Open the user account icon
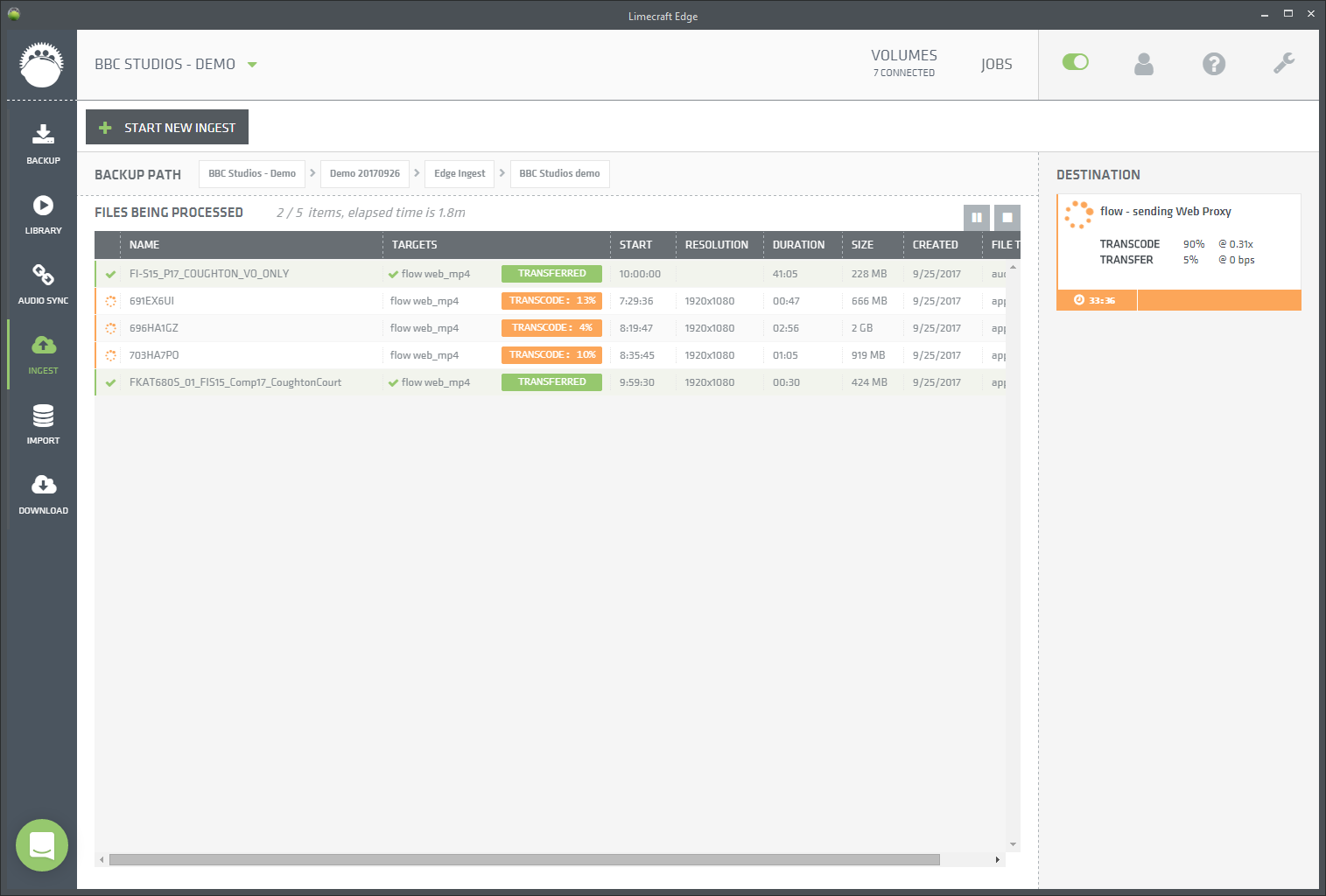Viewport: 1326px width, 896px height. (1144, 63)
